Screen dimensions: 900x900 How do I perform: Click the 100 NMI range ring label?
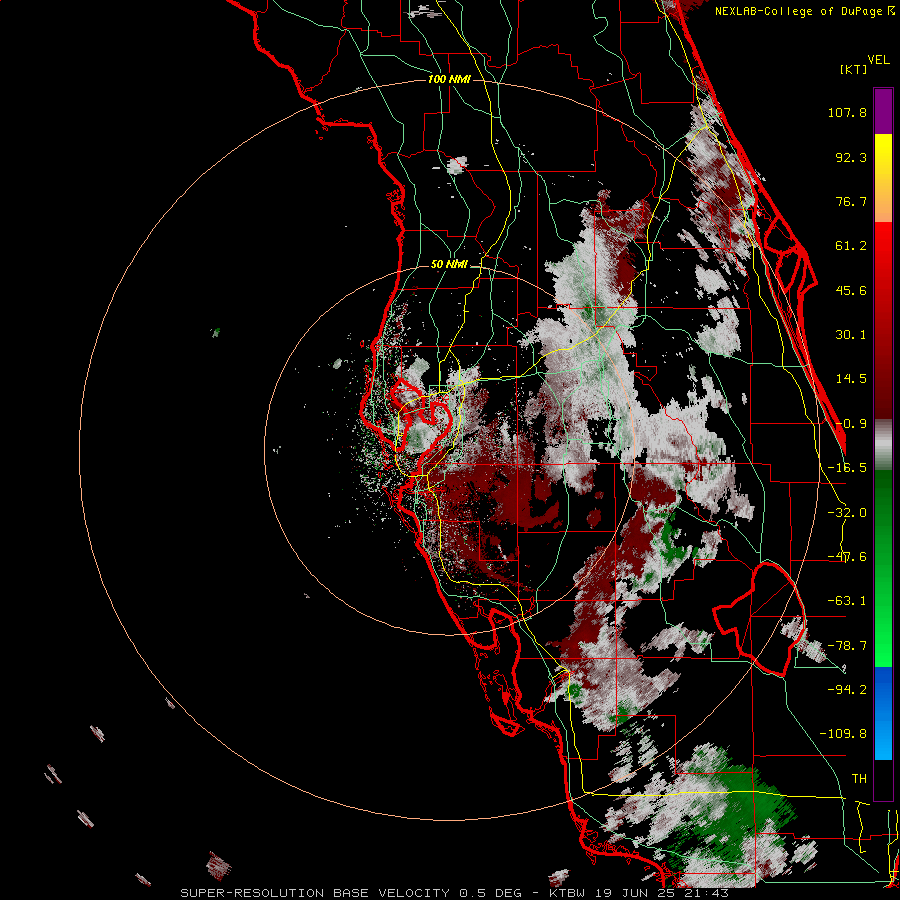[x=449, y=79]
